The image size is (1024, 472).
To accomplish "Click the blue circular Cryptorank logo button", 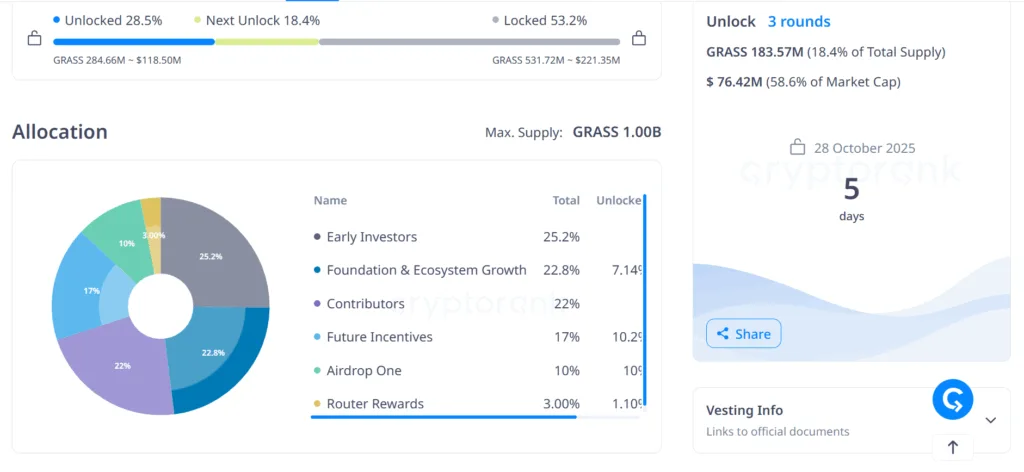I will pos(952,400).
